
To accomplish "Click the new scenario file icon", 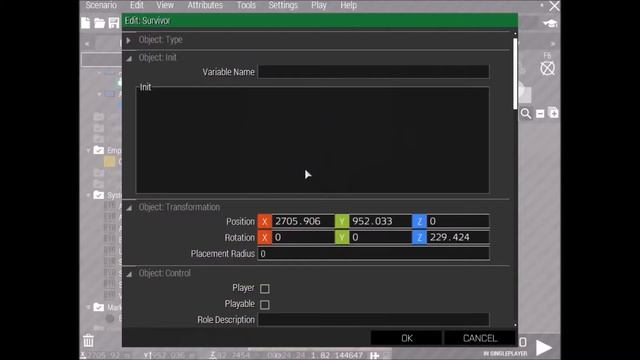I will click(x=85, y=23).
